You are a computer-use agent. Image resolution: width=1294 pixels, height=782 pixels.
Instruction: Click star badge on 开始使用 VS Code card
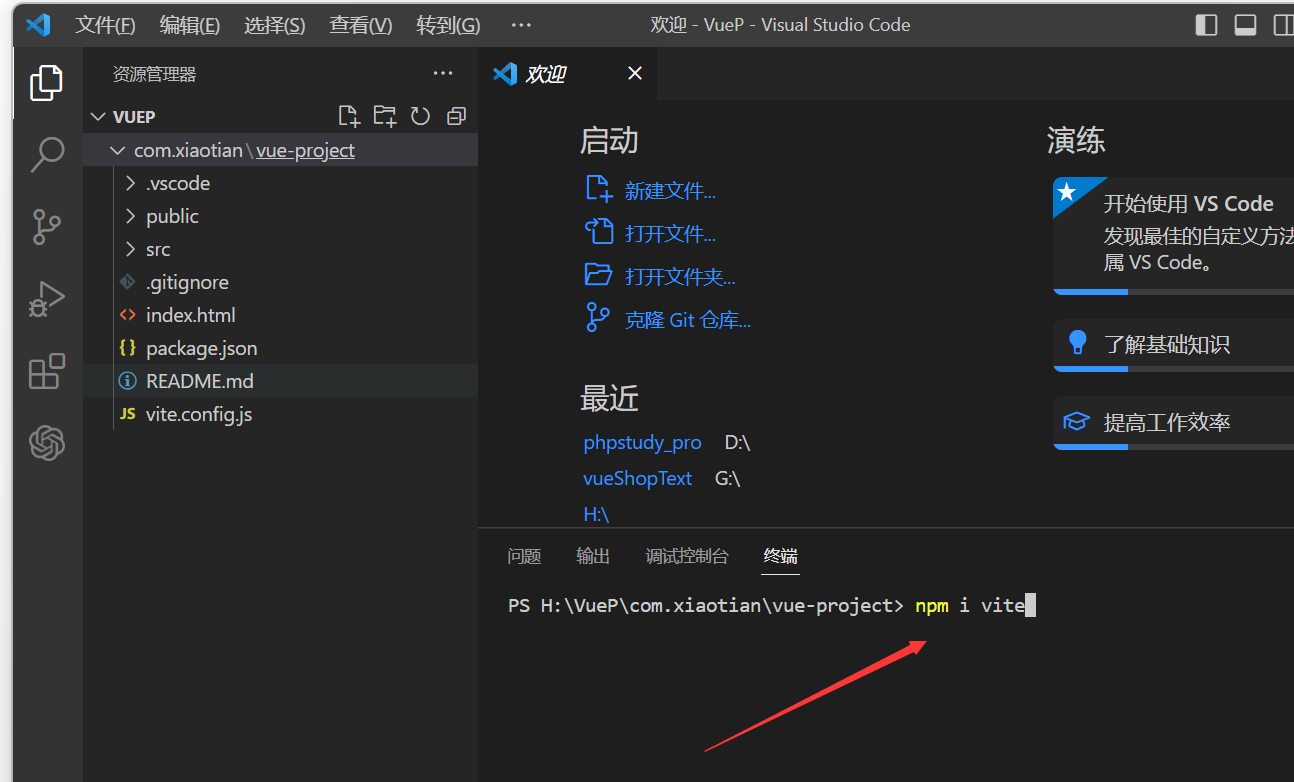(1068, 191)
